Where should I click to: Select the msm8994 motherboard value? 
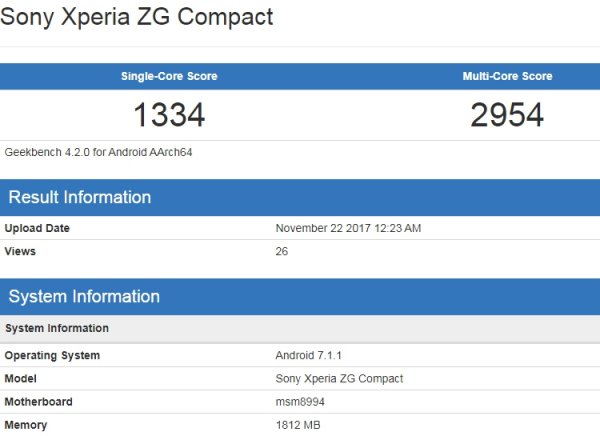pos(300,402)
